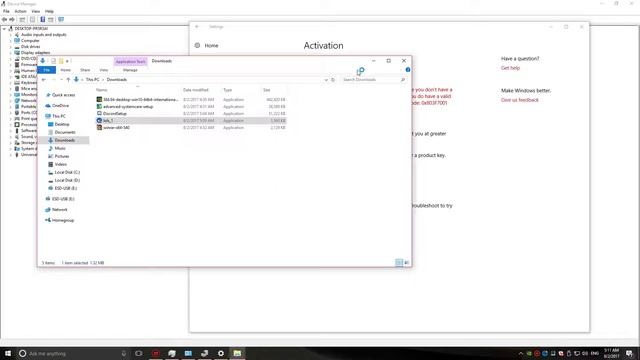
Task: Click the File Explorer back navigation arrow
Action: (x=44, y=80)
